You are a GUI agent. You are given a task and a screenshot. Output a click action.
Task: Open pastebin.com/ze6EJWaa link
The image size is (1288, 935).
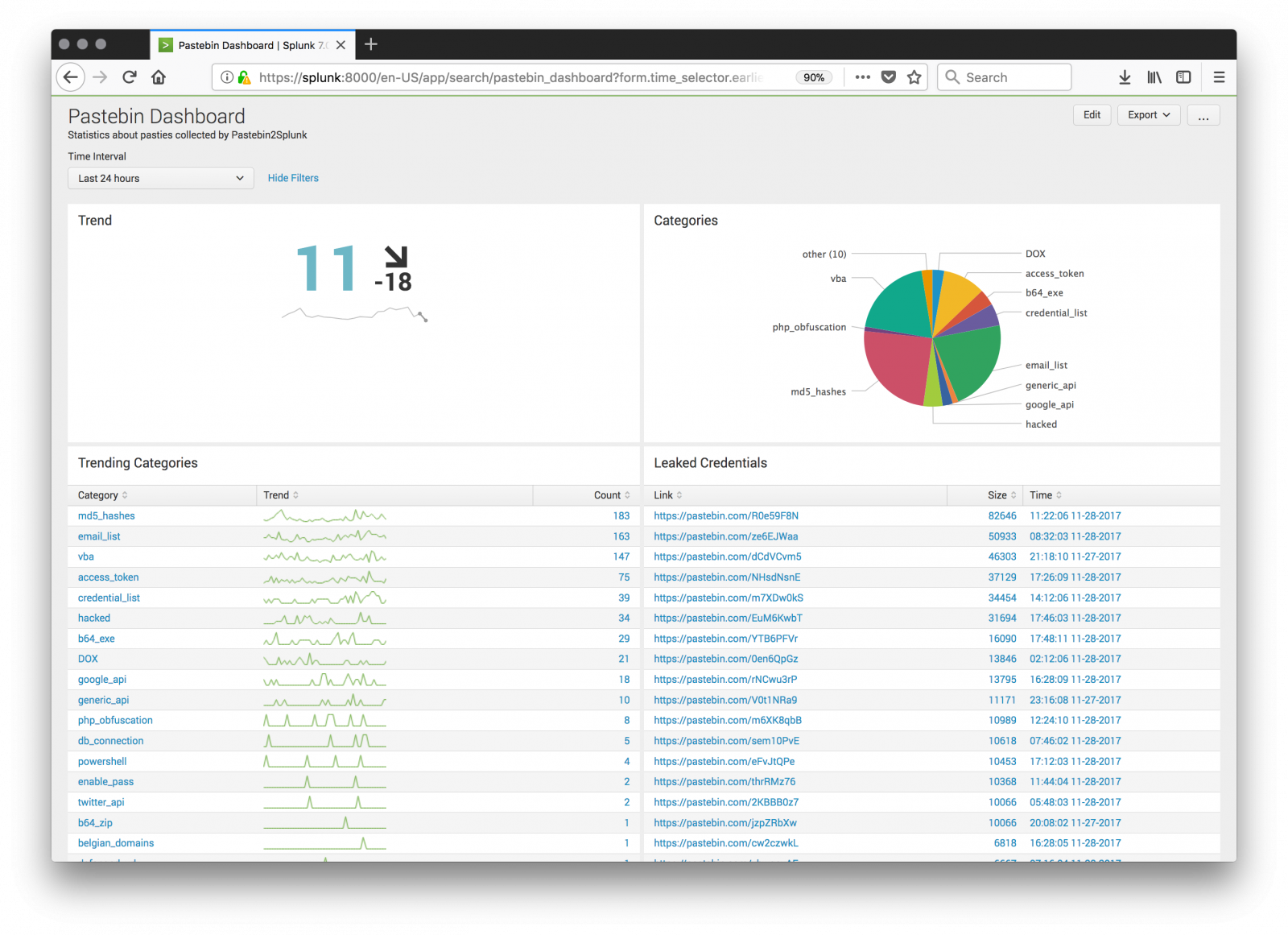[726, 536]
